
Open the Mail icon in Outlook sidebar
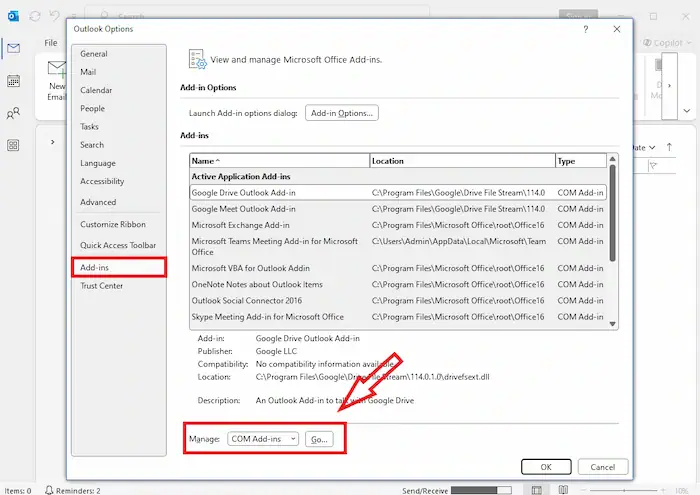click(13, 48)
